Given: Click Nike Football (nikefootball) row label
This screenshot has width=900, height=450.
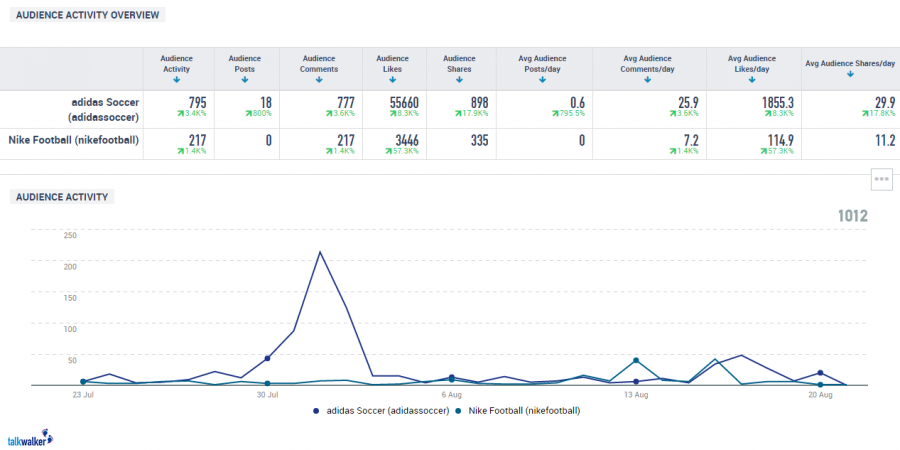Looking at the screenshot, I should point(73,139).
